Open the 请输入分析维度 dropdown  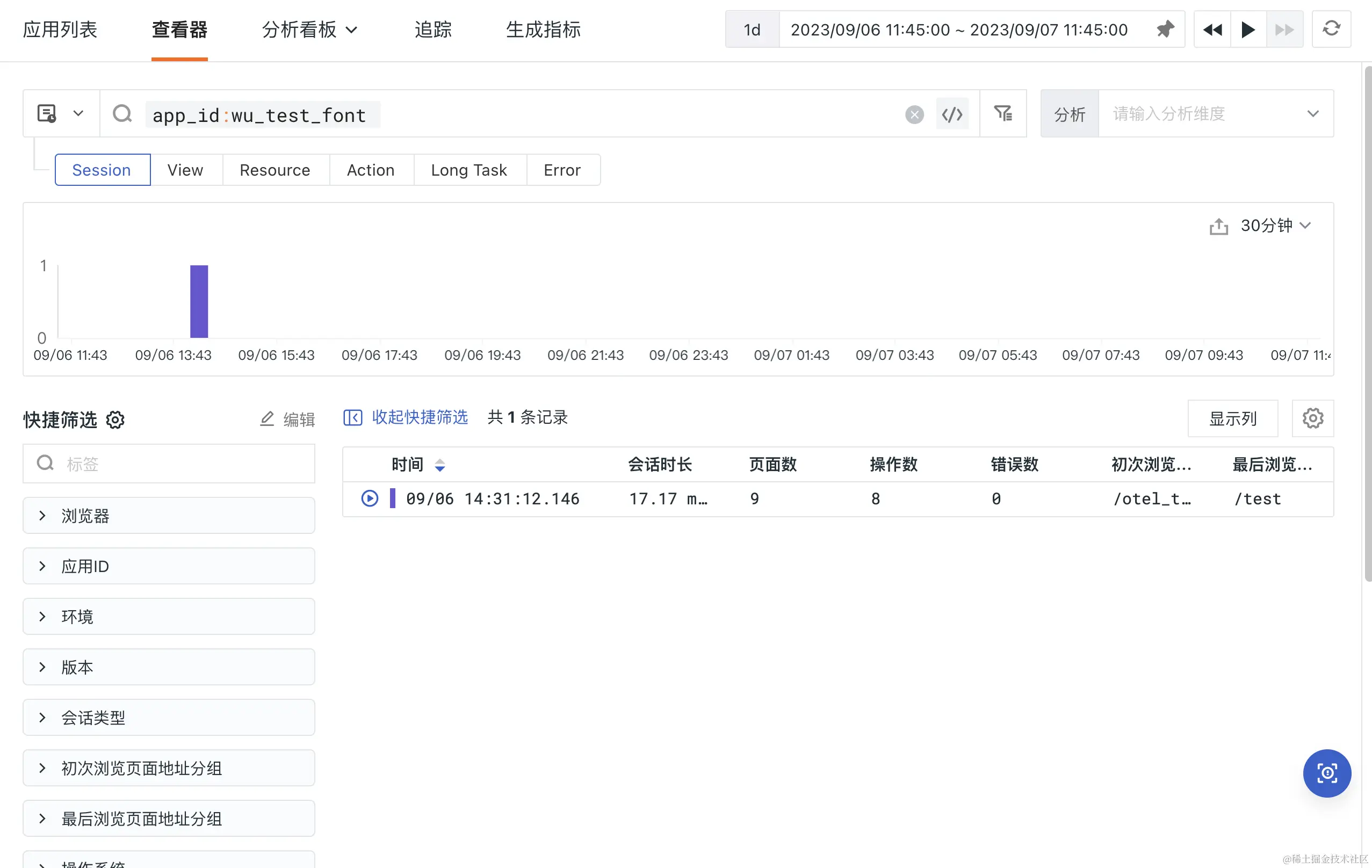1215,113
